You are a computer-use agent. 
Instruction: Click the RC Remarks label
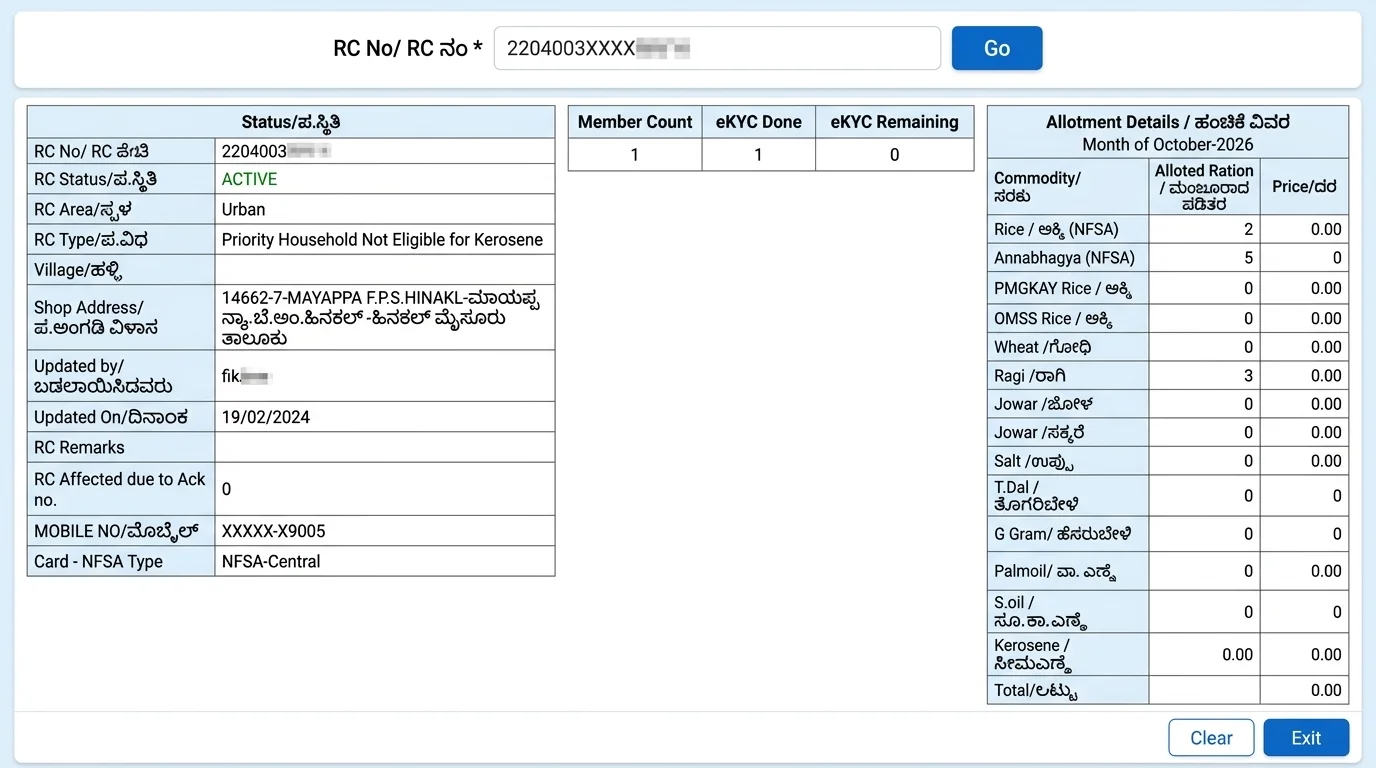[x=79, y=447]
